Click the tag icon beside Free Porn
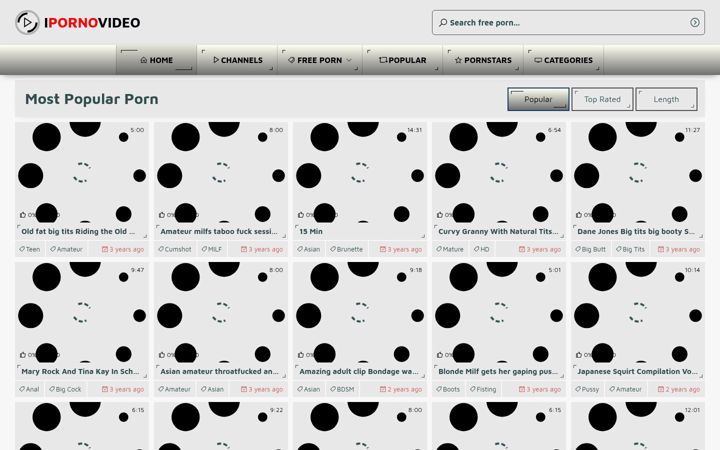720x450 pixels. [291, 60]
